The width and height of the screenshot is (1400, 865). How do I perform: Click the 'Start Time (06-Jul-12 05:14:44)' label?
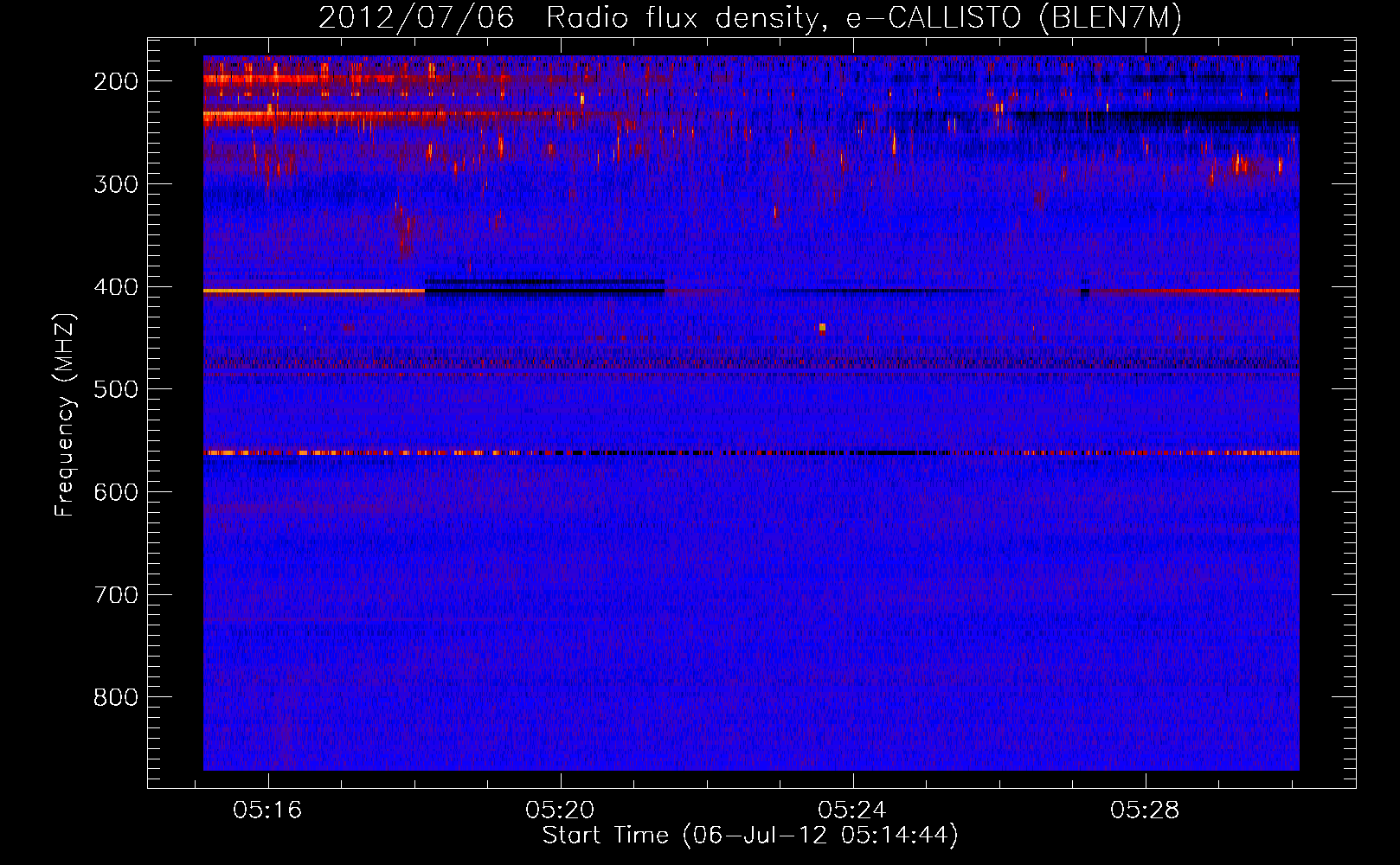click(x=750, y=836)
